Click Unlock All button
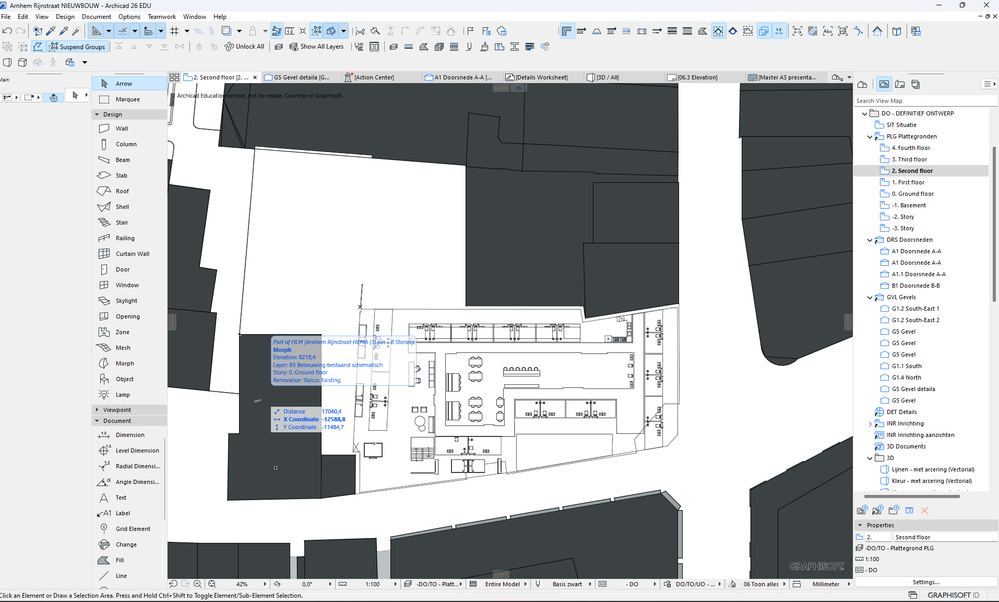 (244, 47)
